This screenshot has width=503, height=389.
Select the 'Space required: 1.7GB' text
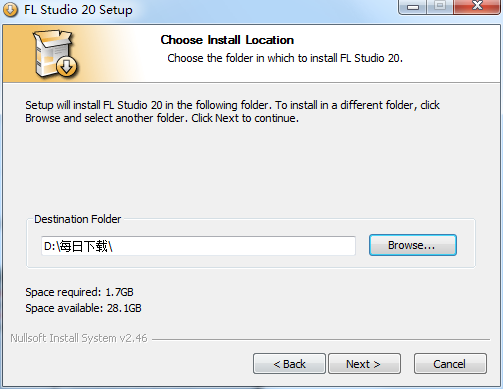[79, 292]
